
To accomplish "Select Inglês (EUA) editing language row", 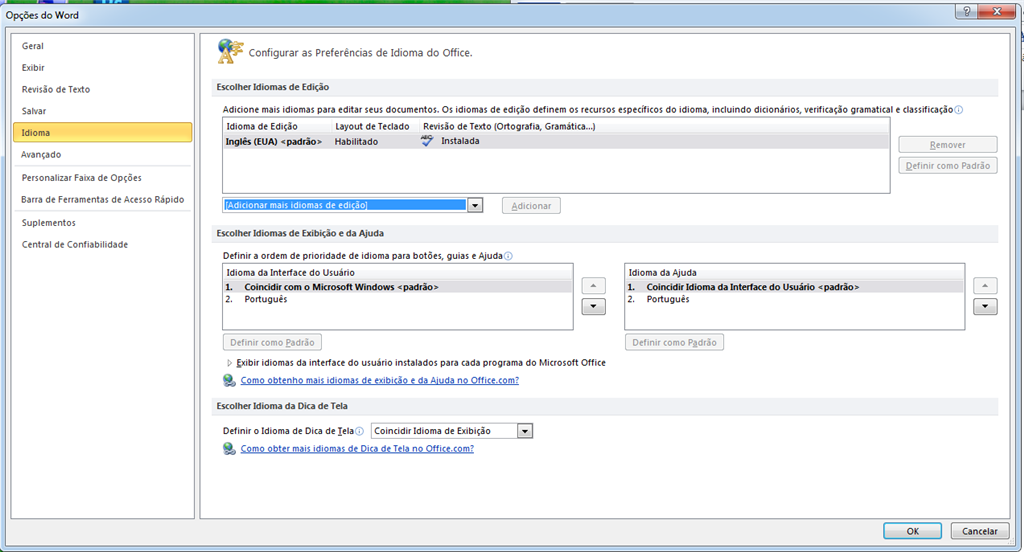I will (x=556, y=141).
